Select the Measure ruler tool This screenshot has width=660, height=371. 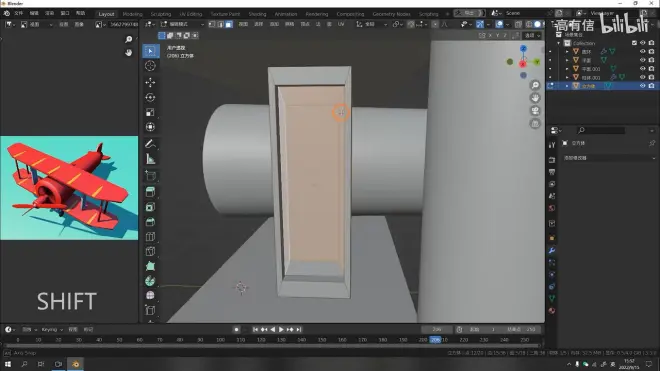point(150,159)
